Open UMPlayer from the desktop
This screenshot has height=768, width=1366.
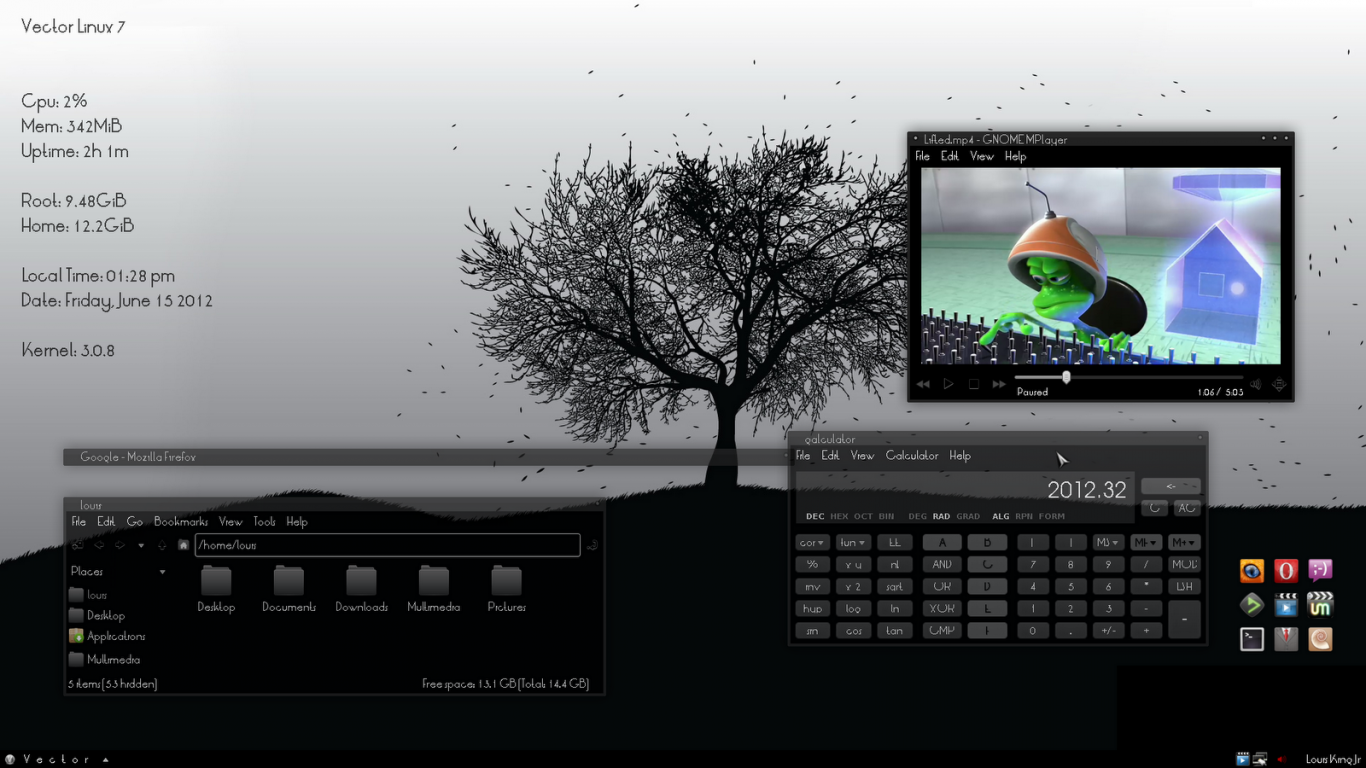point(1320,604)
